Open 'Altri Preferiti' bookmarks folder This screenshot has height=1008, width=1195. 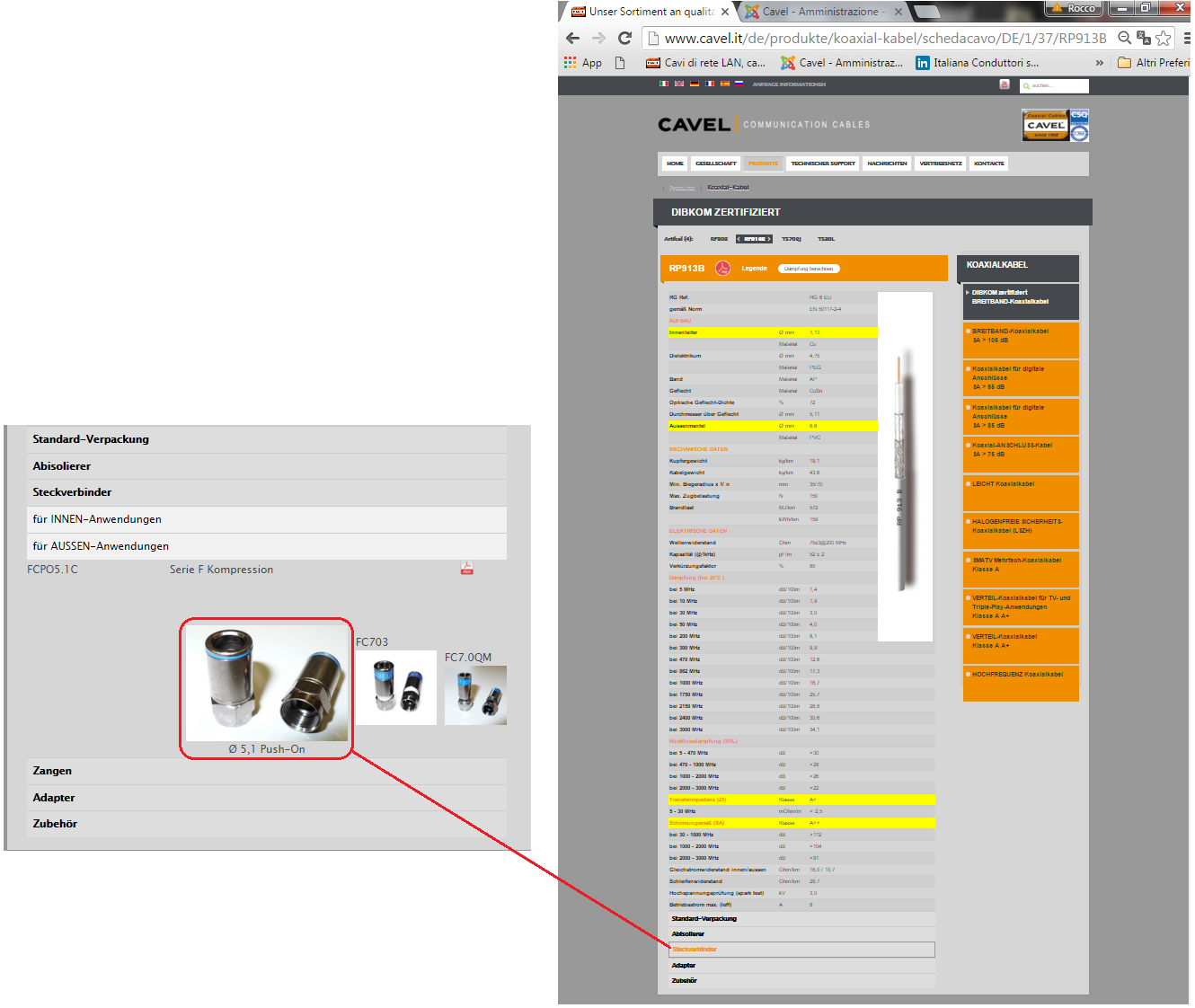pyautogui.click(x=1154, y=63)
